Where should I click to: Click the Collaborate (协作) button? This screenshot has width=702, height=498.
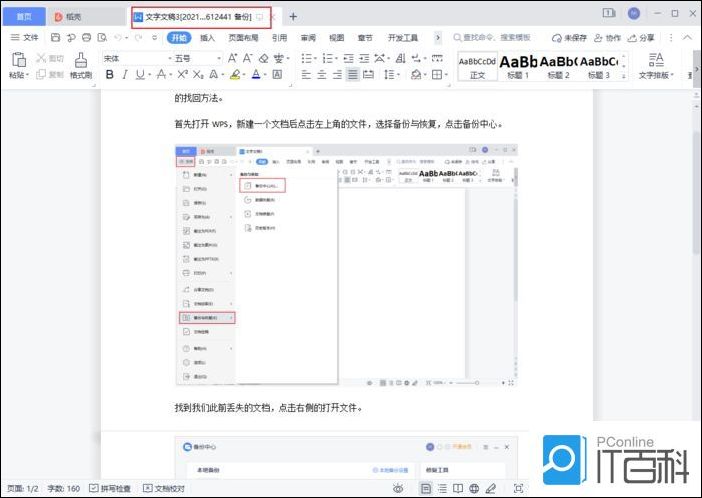point(607,38)
